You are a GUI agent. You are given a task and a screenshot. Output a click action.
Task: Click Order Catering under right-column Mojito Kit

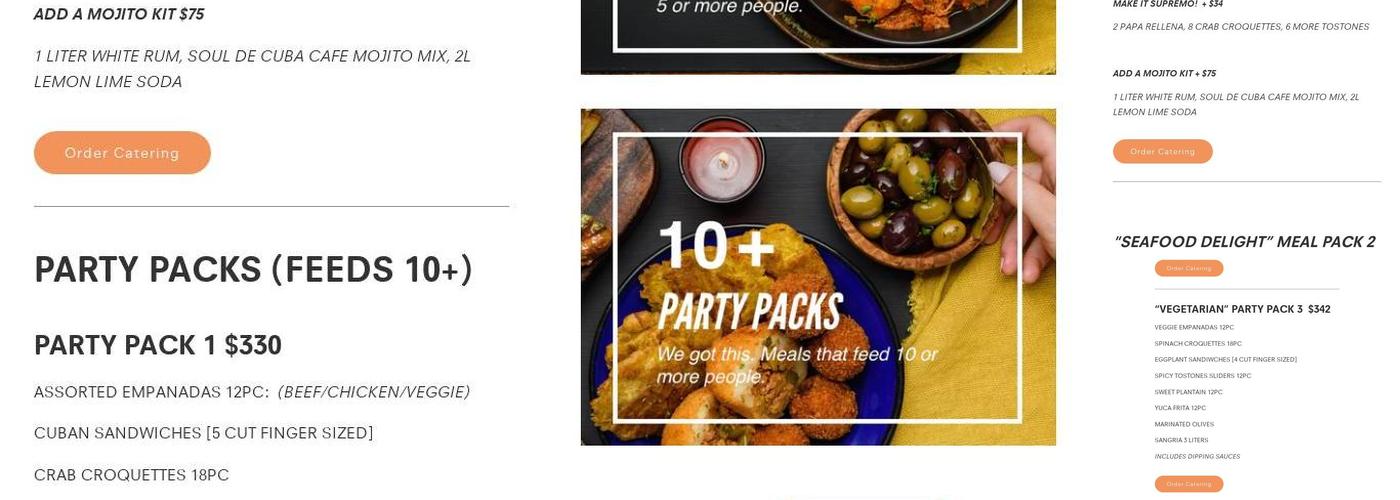coord(1162,152)
